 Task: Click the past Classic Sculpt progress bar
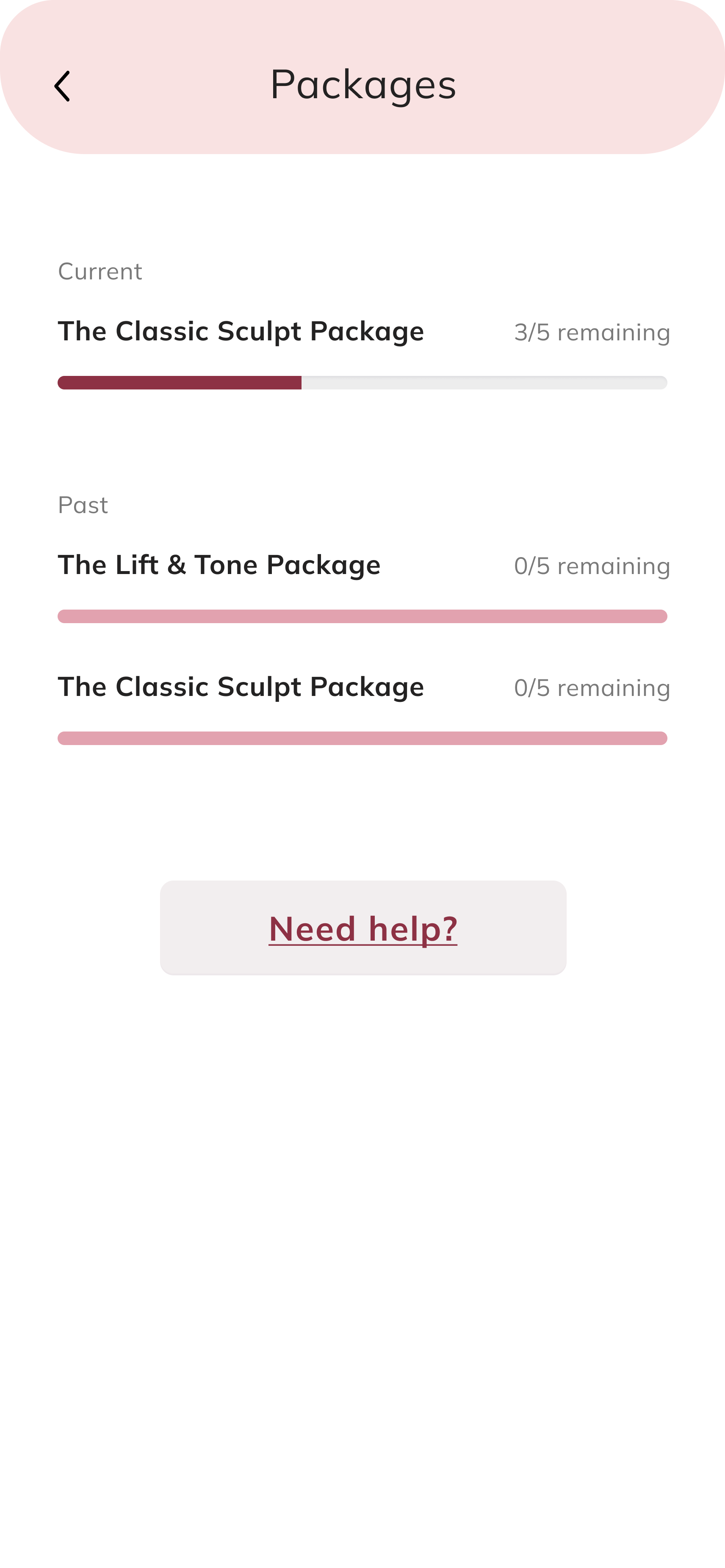click(362, 738)
